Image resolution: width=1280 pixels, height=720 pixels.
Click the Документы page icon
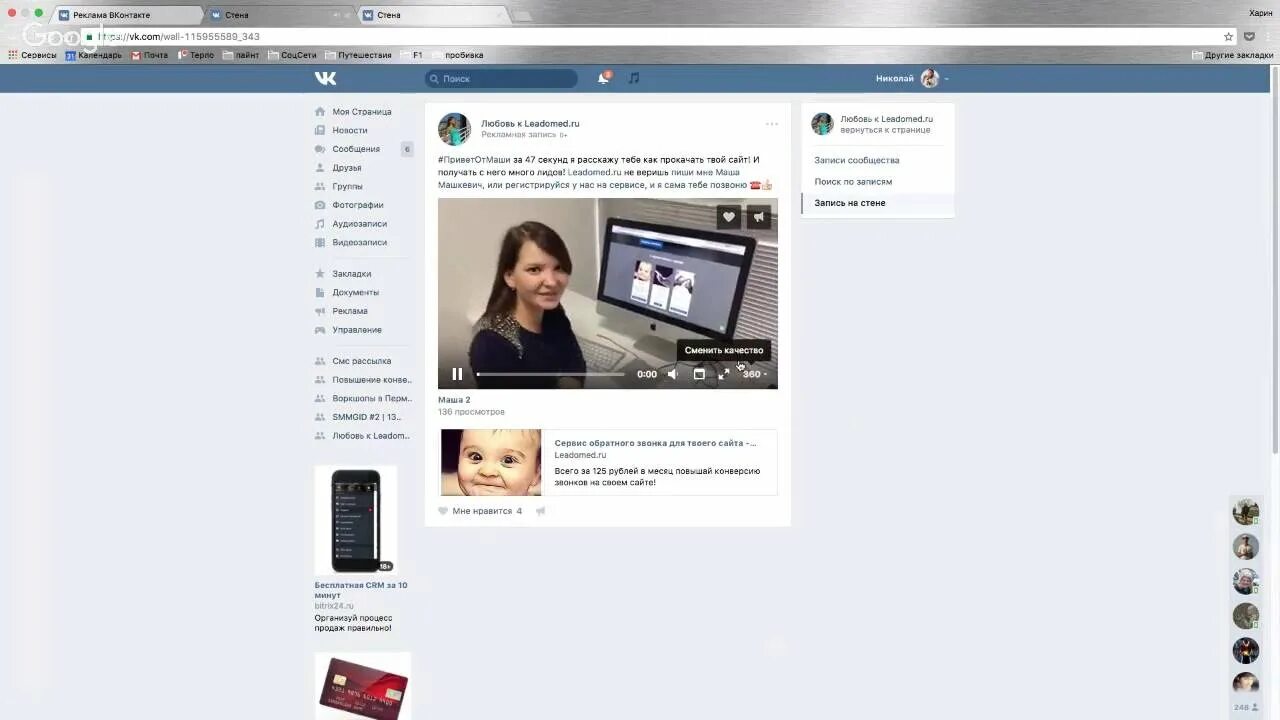(320, 292)
